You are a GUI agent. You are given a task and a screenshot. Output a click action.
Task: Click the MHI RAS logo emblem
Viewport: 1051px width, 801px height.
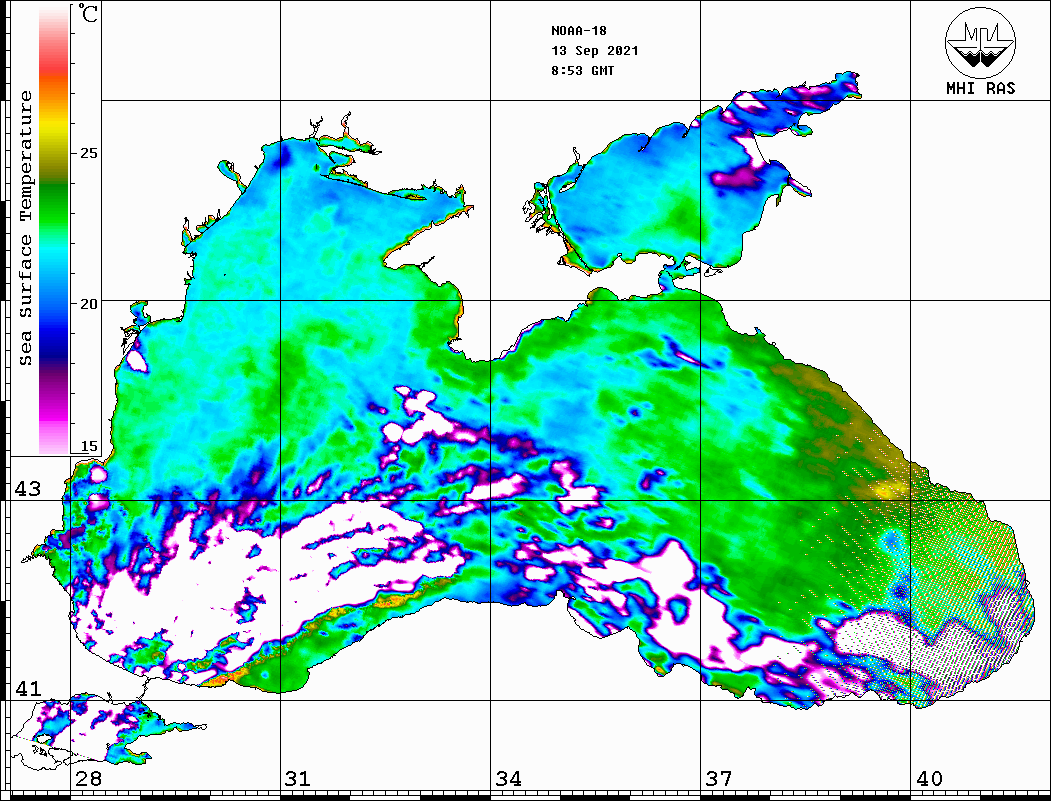point(980,42)
